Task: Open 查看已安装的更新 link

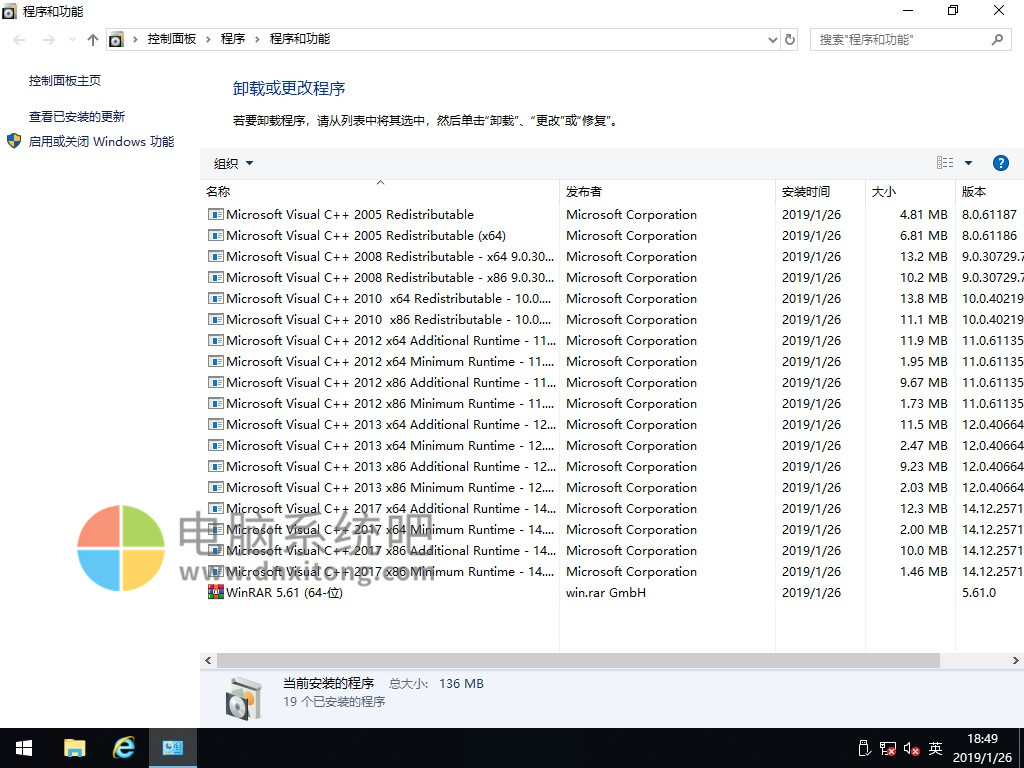Action: (76, 116)
